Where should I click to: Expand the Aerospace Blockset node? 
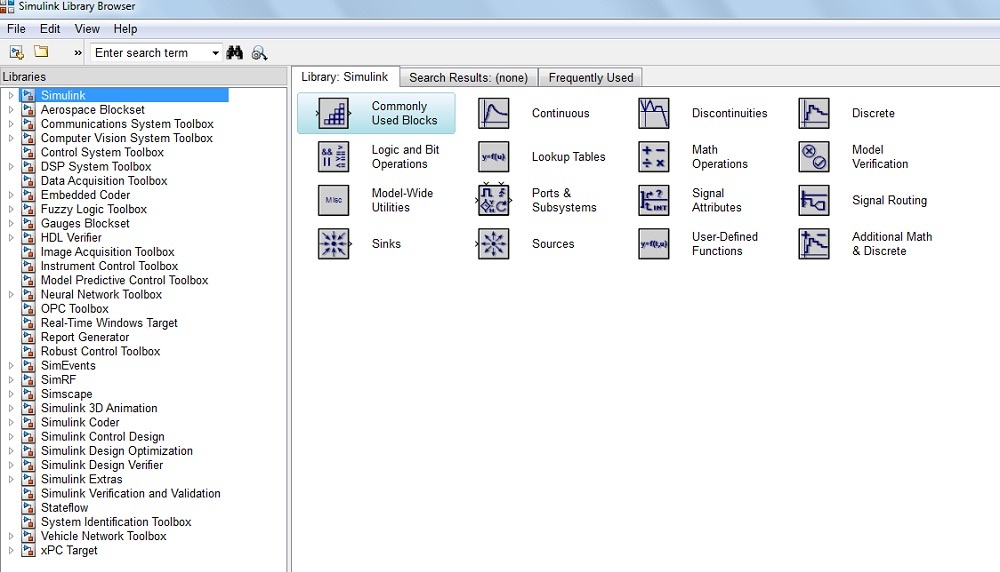(11, 110)
